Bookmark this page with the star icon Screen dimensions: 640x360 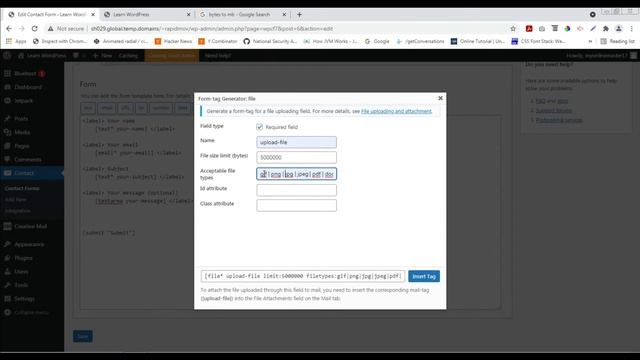point(513,29)
